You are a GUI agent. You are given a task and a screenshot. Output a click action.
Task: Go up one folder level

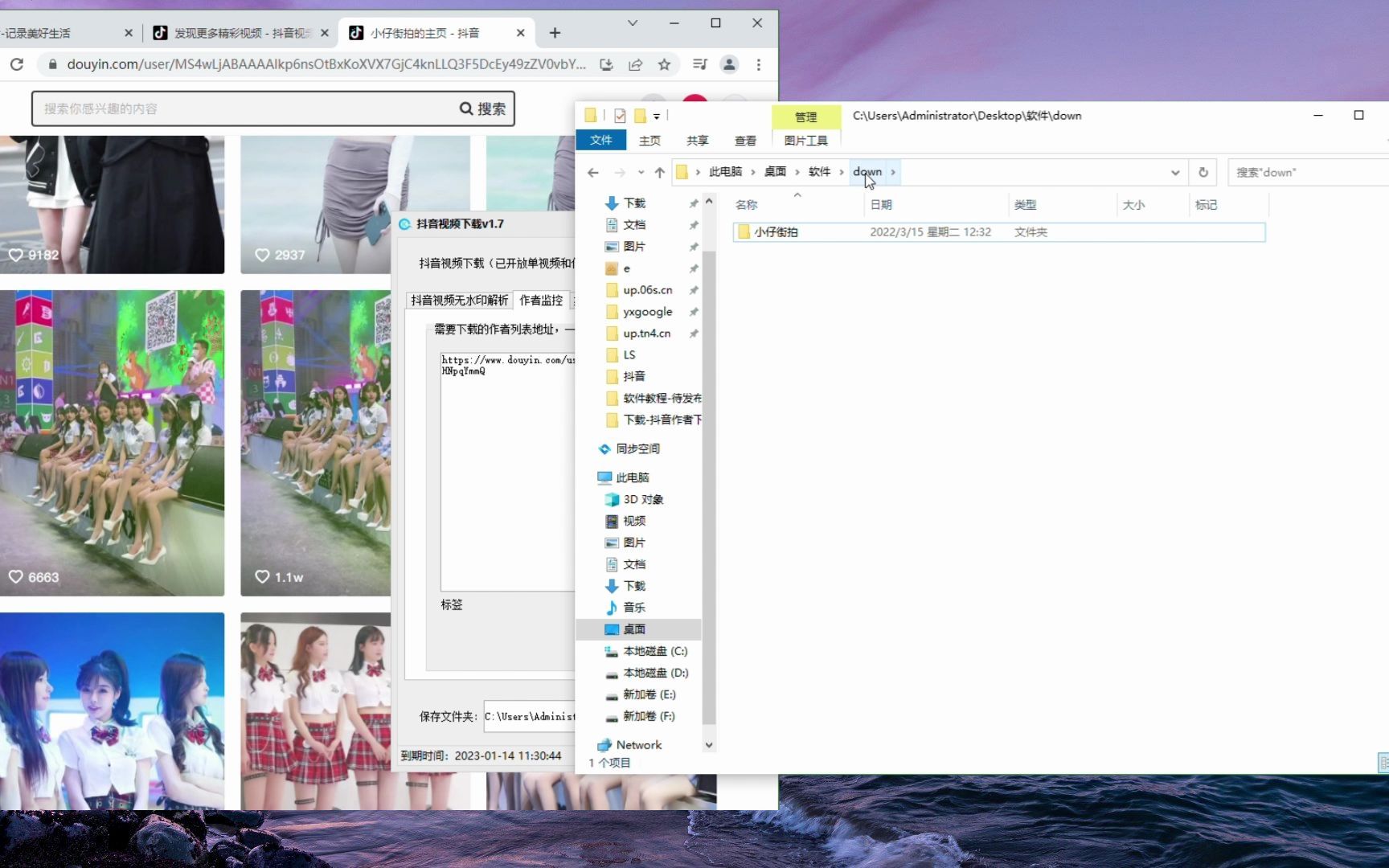659,172
